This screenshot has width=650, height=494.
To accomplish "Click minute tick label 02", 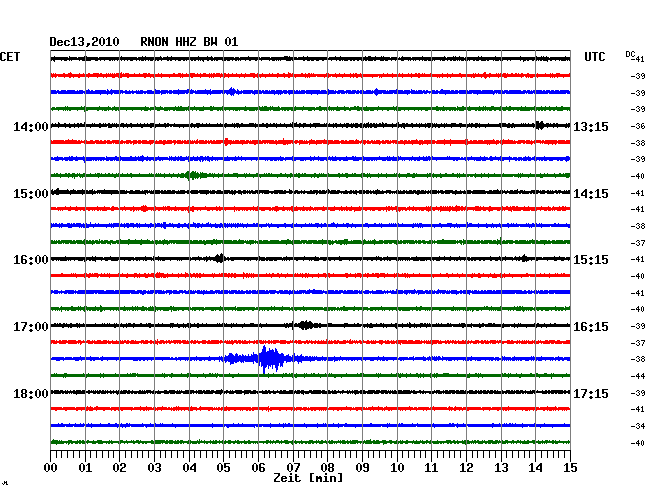I will [119, 468].
